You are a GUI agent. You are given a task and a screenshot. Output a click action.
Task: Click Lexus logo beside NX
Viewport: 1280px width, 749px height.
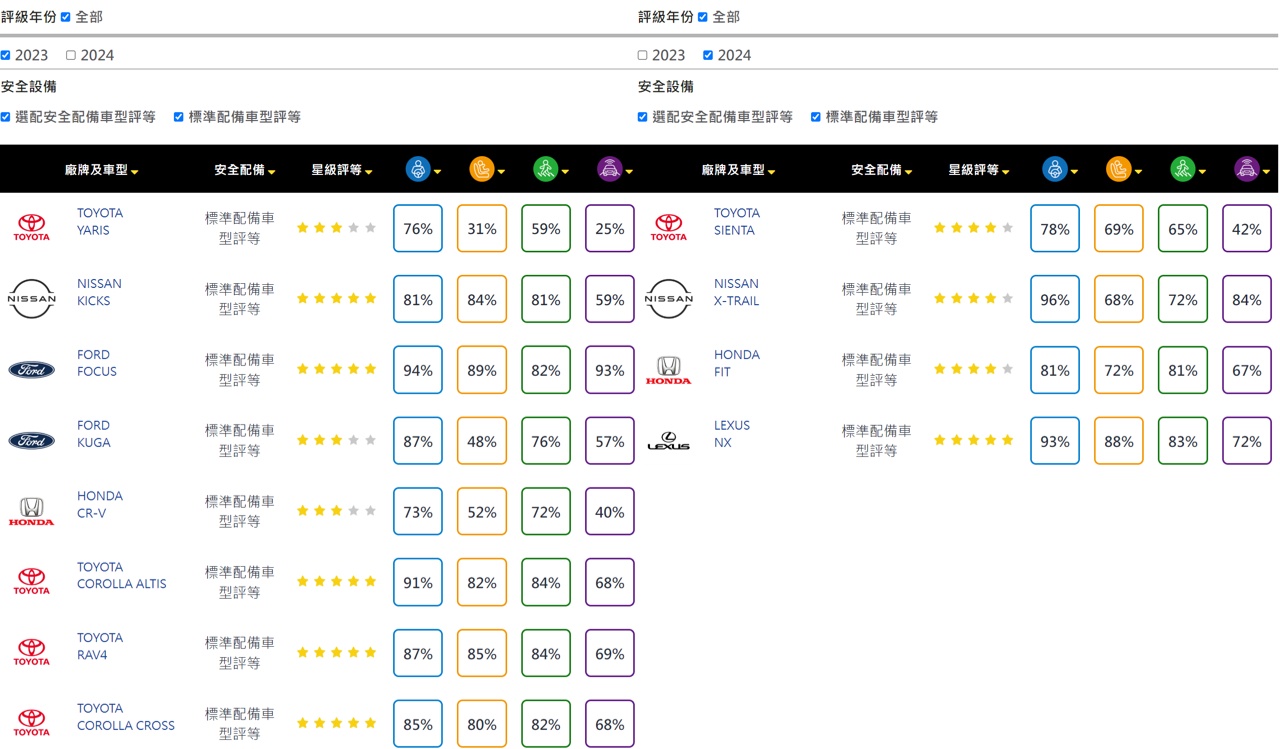tap(668, 441)
